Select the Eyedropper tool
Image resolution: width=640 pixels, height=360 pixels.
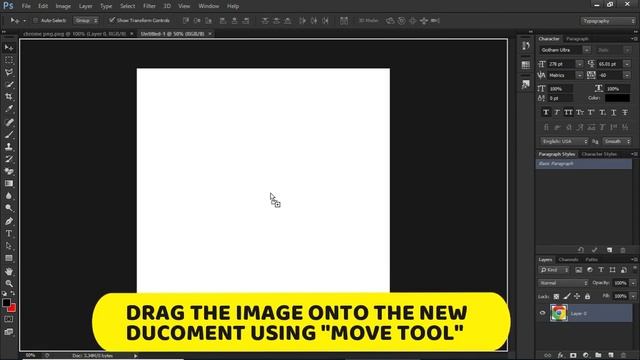(9, 109)
